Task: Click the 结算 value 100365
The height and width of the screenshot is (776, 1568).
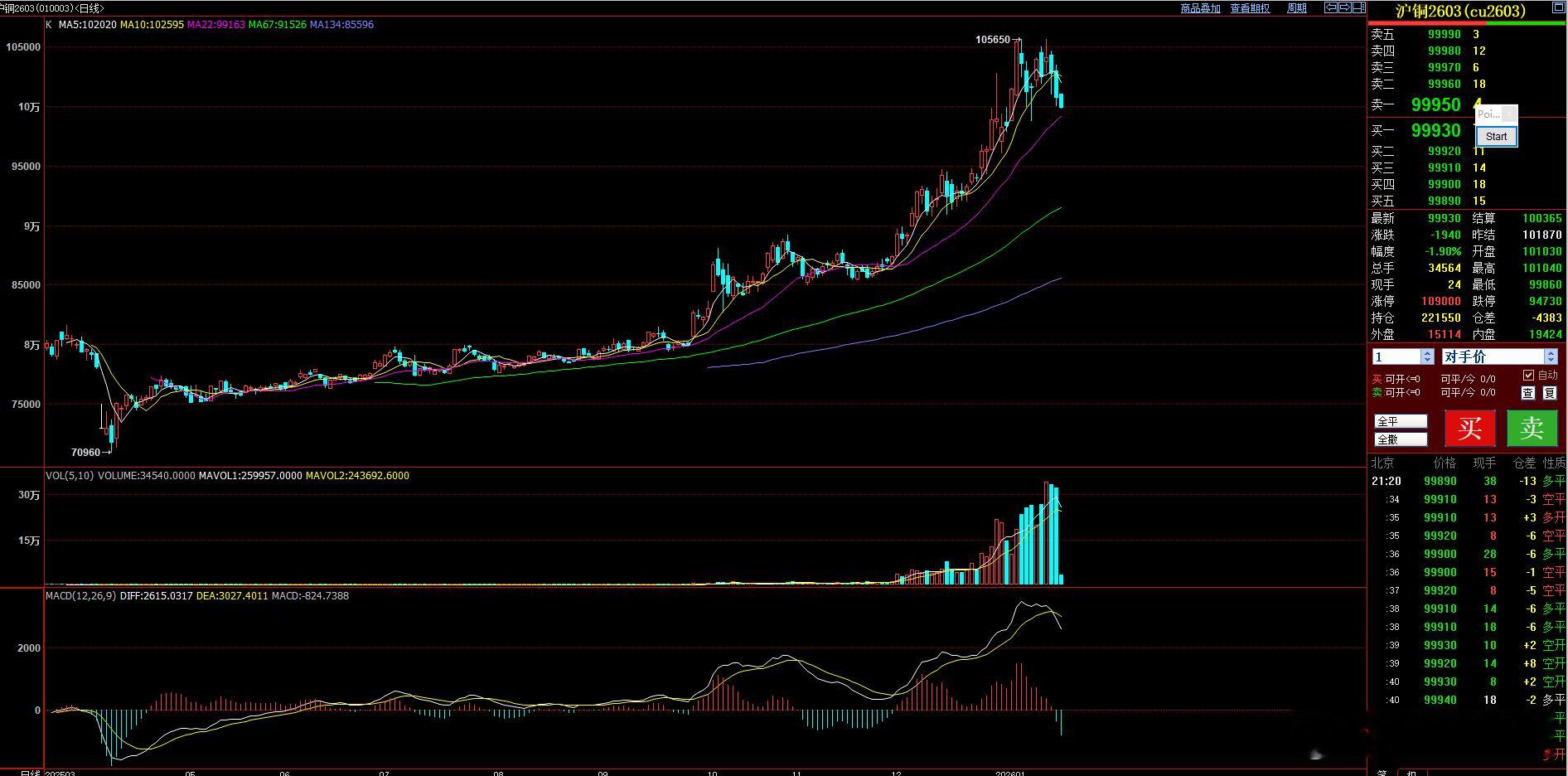Action: [x=1542, y=218]
